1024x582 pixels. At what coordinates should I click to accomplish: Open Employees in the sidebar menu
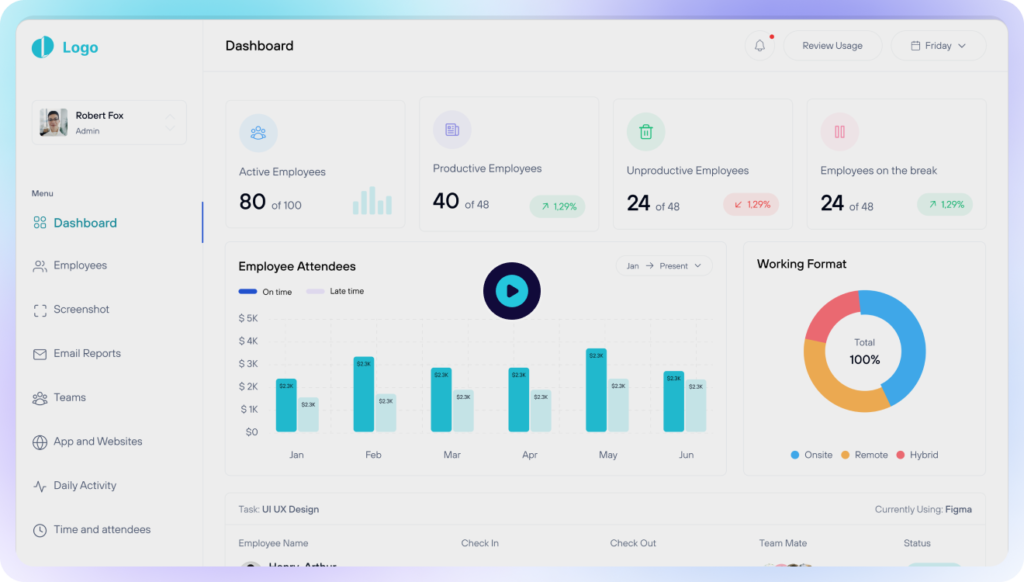tap(79, 266)
